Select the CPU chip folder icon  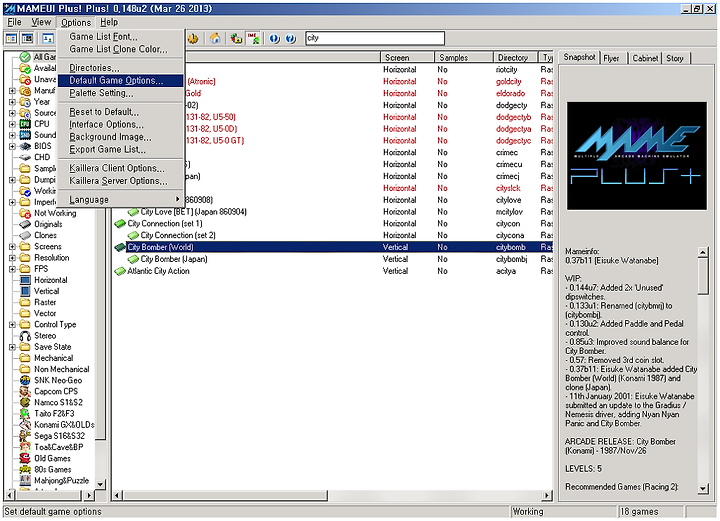click(25, 124)
